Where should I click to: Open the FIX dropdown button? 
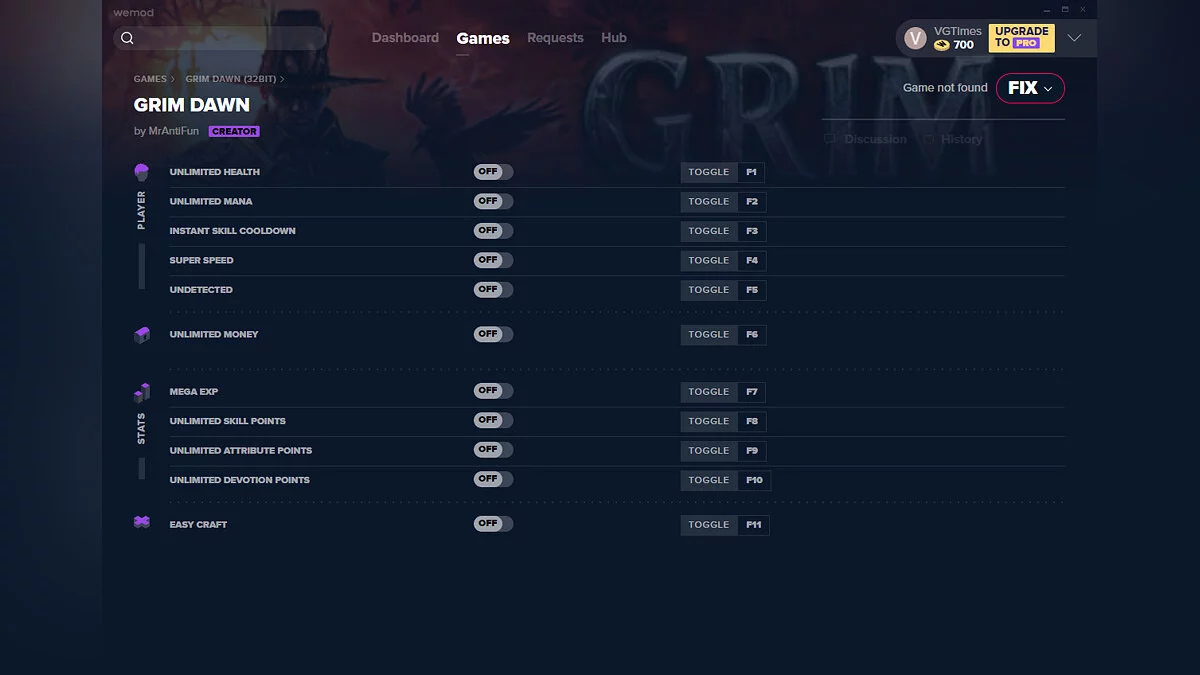(x=1030, y=88)
